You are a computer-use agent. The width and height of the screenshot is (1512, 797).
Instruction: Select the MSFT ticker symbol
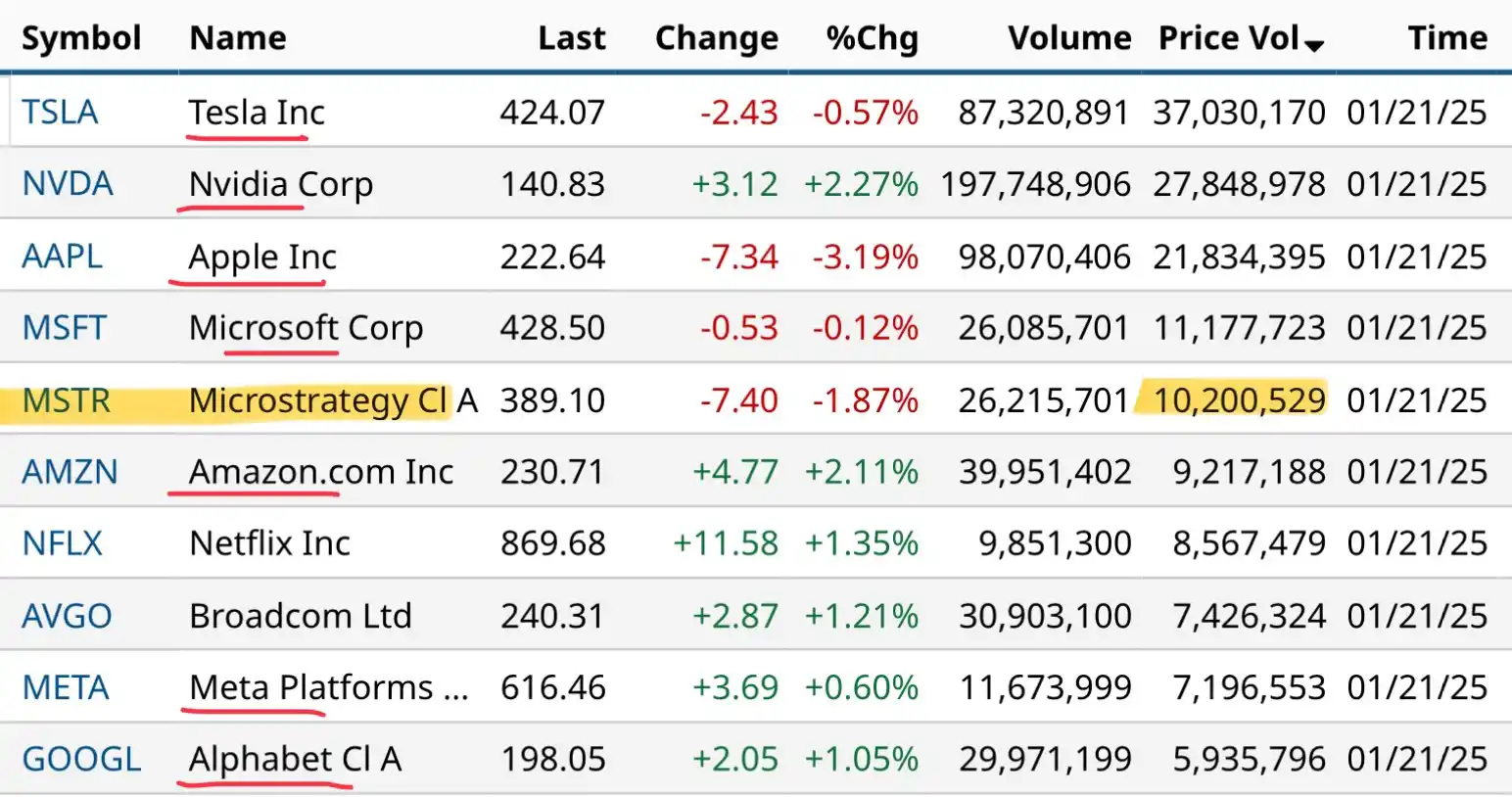64,328
